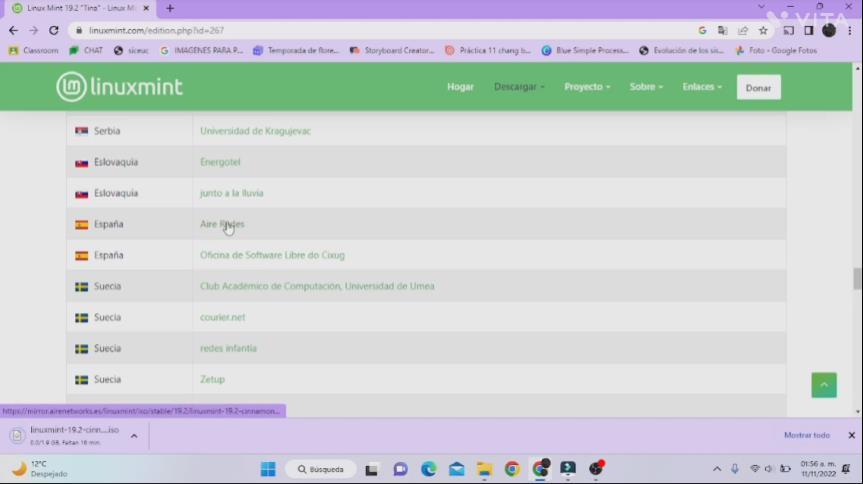Click the linuxmint logo
Image resolution: width=863 pixels, height=484 pixels.
(x=119, y=87)
